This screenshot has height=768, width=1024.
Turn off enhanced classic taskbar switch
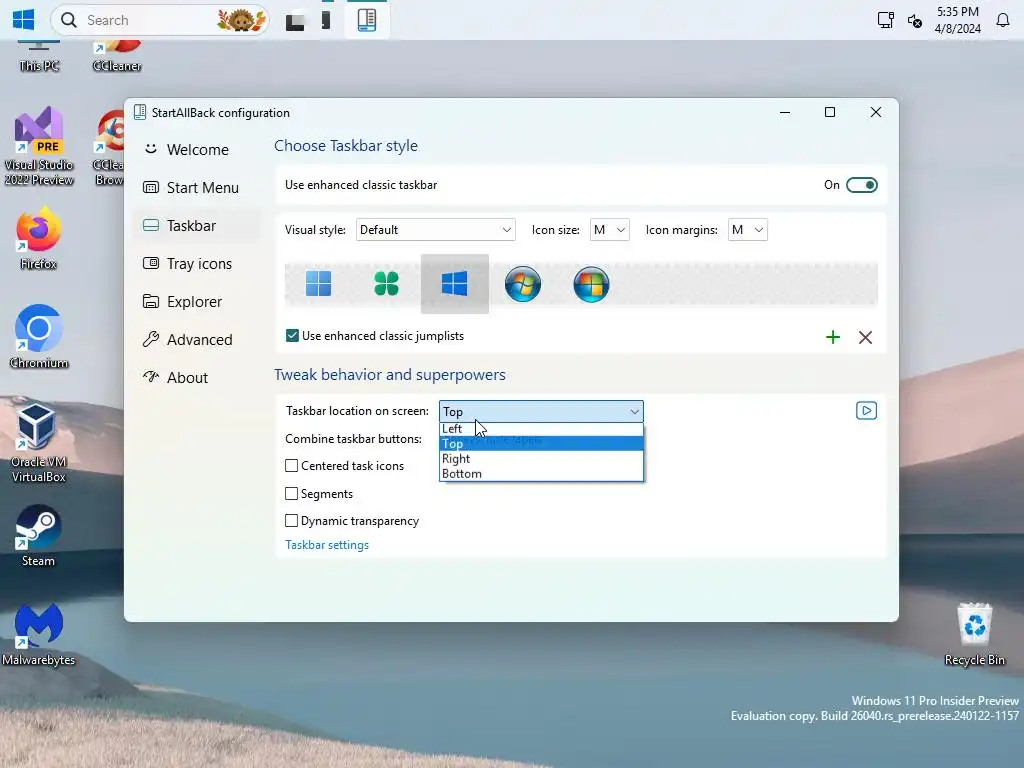tap(861, 185)
